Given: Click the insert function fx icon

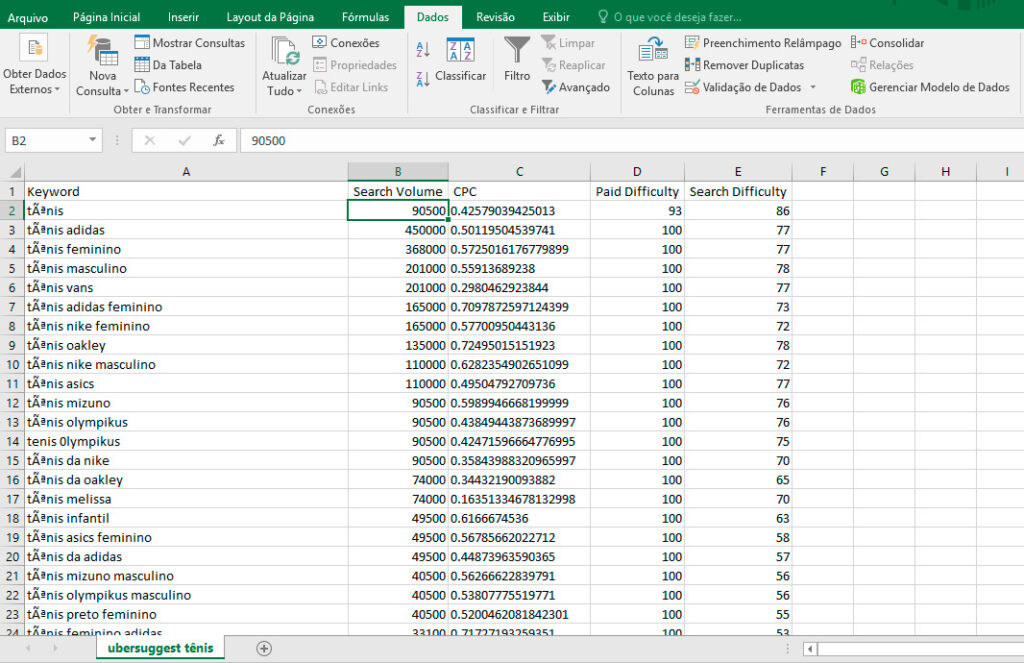Looking at the screenshot, I should coord(219,140).
